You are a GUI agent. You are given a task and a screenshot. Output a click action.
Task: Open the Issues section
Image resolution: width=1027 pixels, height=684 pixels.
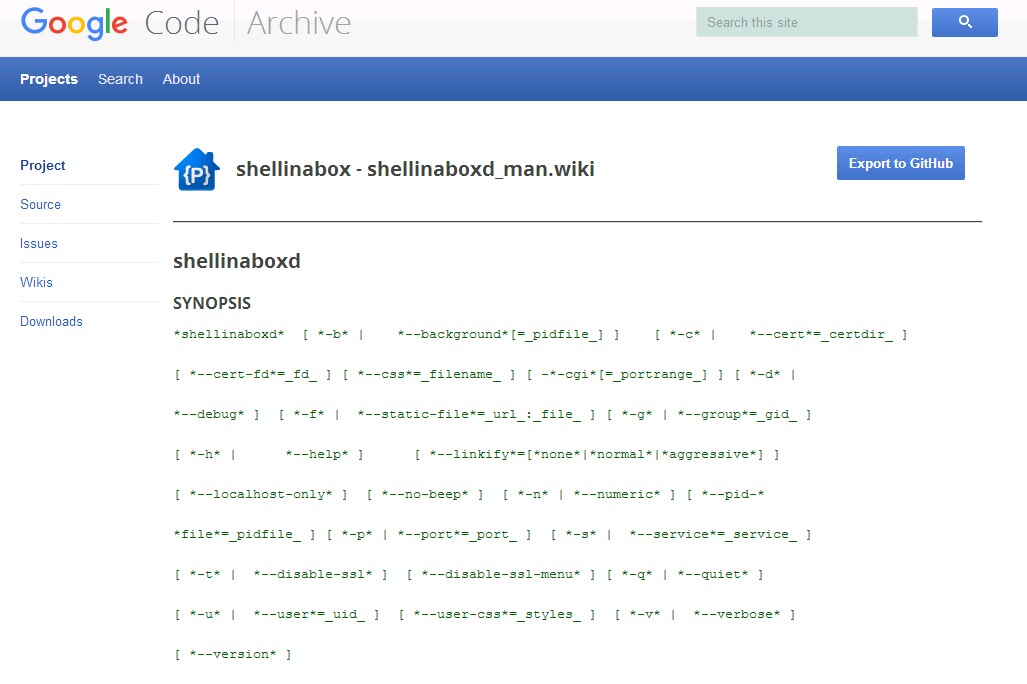[39, 244]
